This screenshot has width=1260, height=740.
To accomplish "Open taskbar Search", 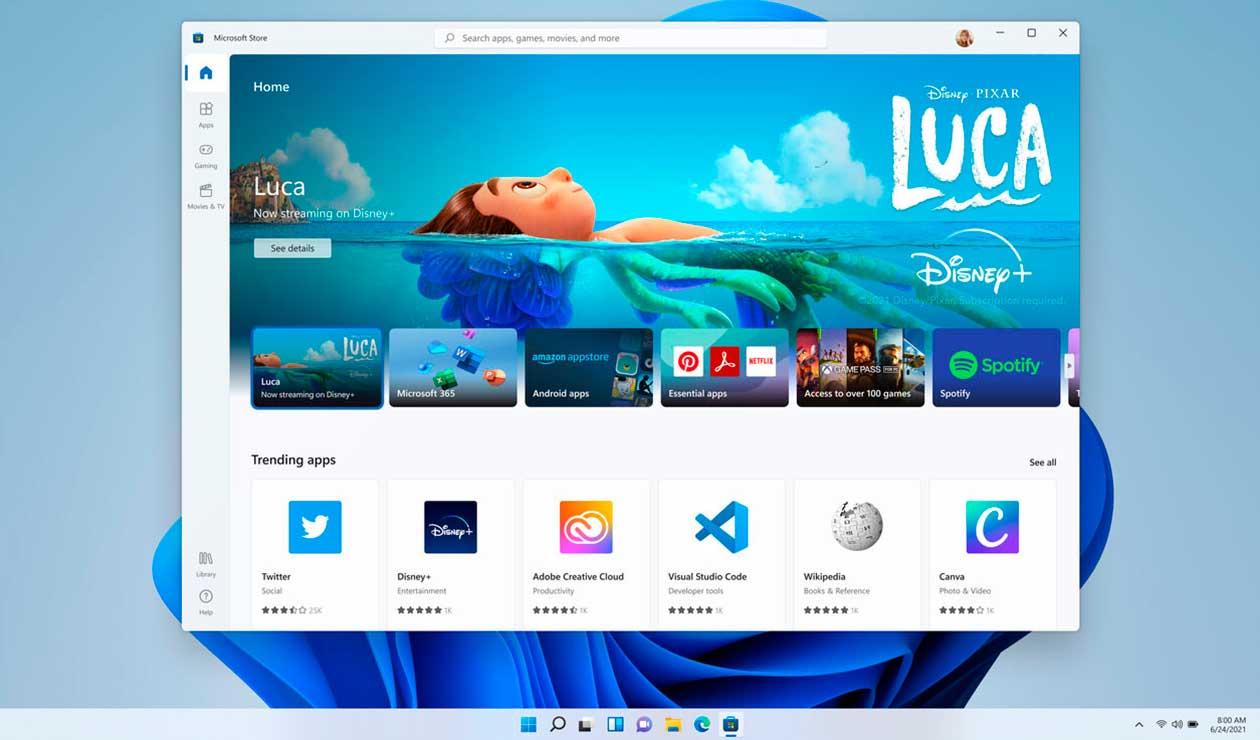I will pos(558,724).
